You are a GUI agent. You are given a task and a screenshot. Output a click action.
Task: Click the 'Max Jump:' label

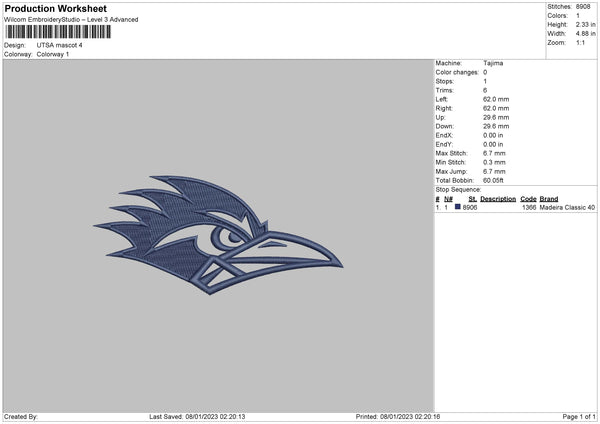coord(451,171)
